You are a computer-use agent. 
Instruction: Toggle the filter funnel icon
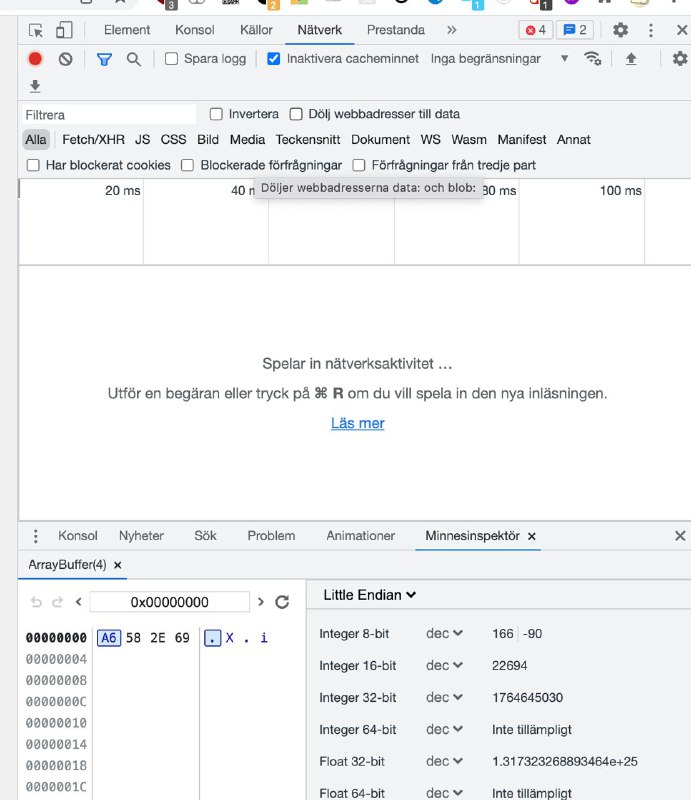tap(104, 59)
